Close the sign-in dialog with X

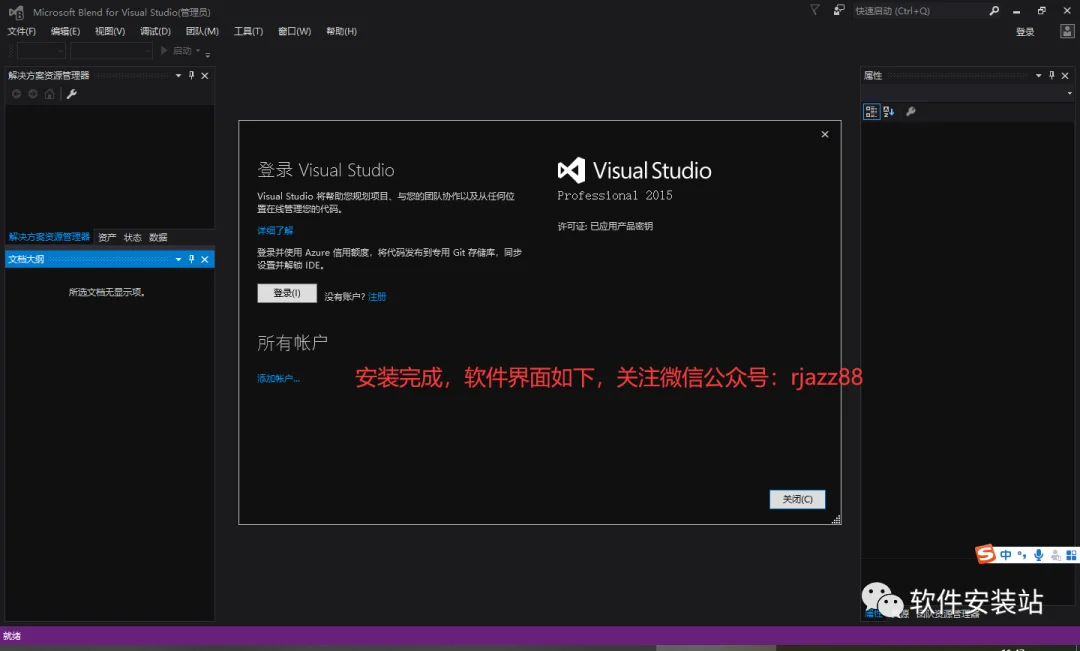824,134
